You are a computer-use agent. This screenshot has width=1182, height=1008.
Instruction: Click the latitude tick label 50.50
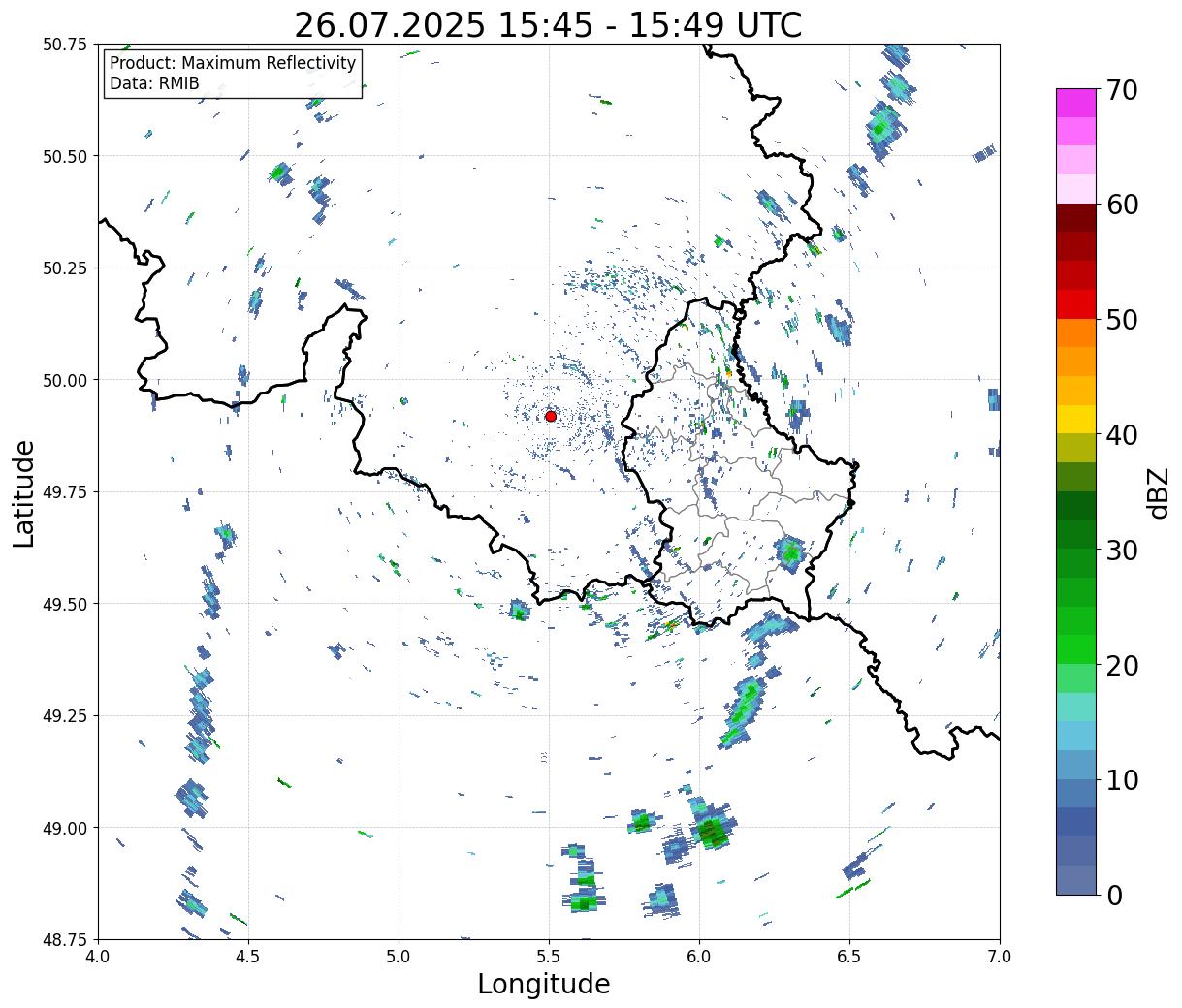pos(65,156)
